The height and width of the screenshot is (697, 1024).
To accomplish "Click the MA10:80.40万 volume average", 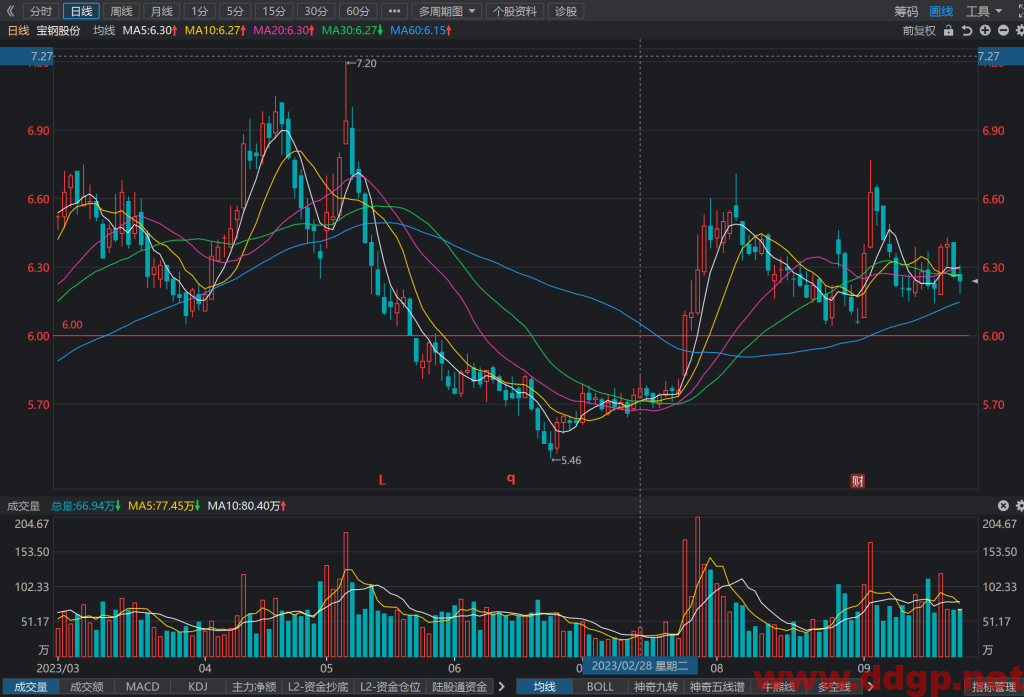I will [x=247, y=506].
